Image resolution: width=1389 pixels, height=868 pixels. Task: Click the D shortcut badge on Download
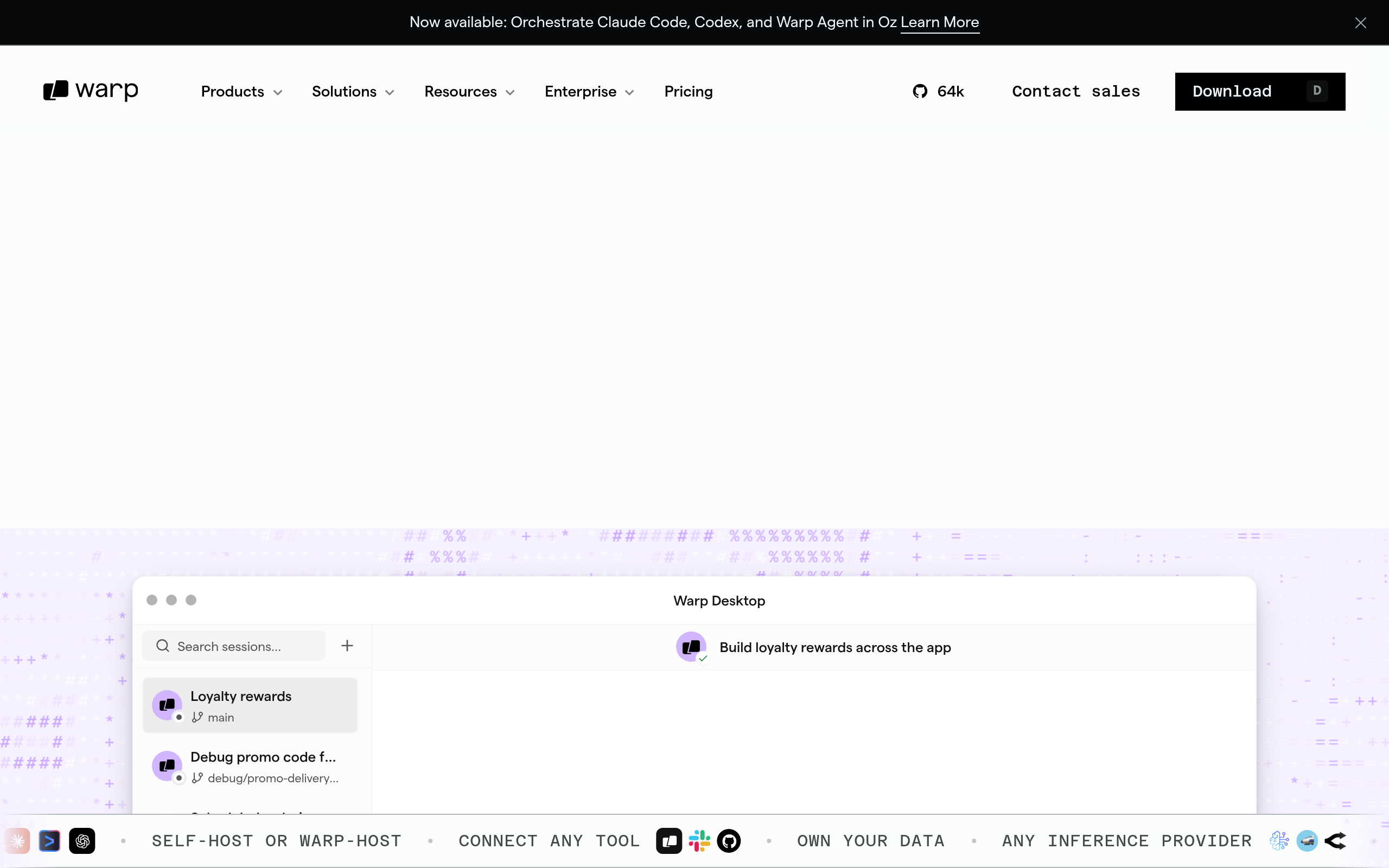[1317, 91]
